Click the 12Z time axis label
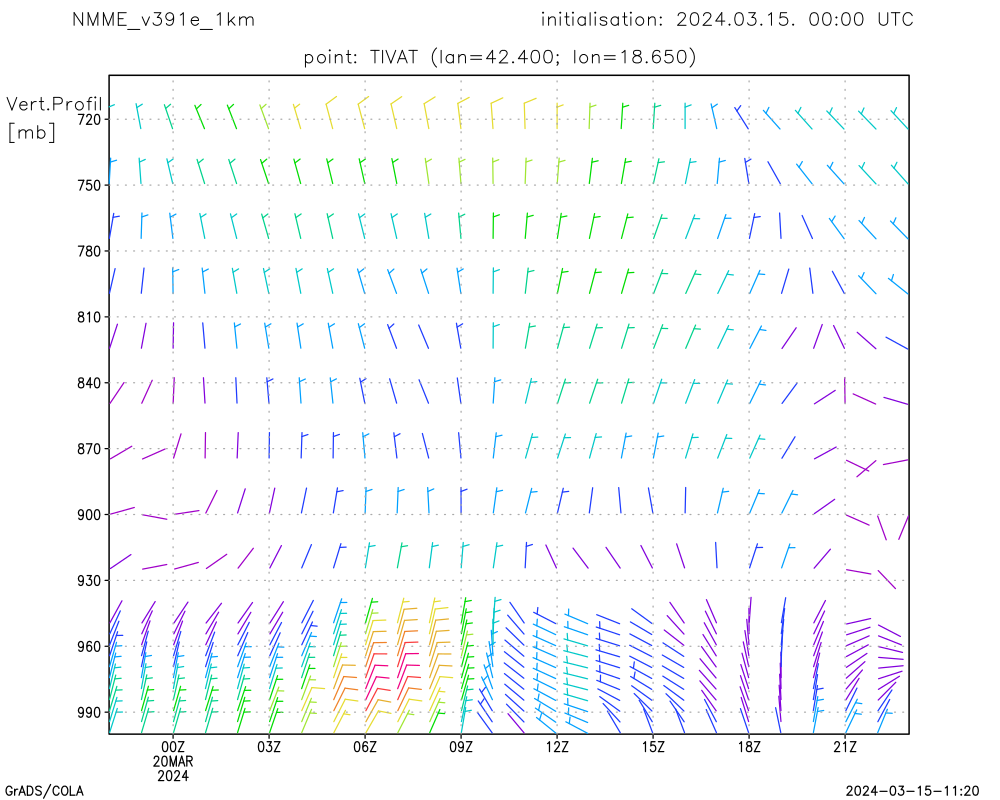Image resolution: width=1000 pixels, height=800 pixels. coord(557,747)
